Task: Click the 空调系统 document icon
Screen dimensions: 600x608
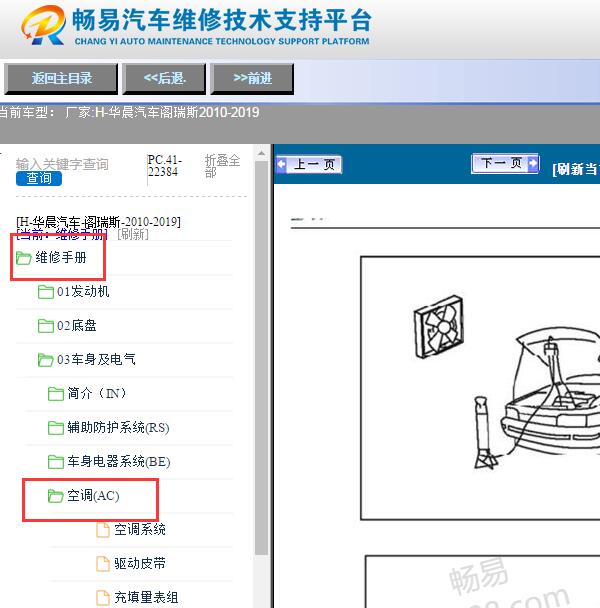Action: [x=103, y=530]
